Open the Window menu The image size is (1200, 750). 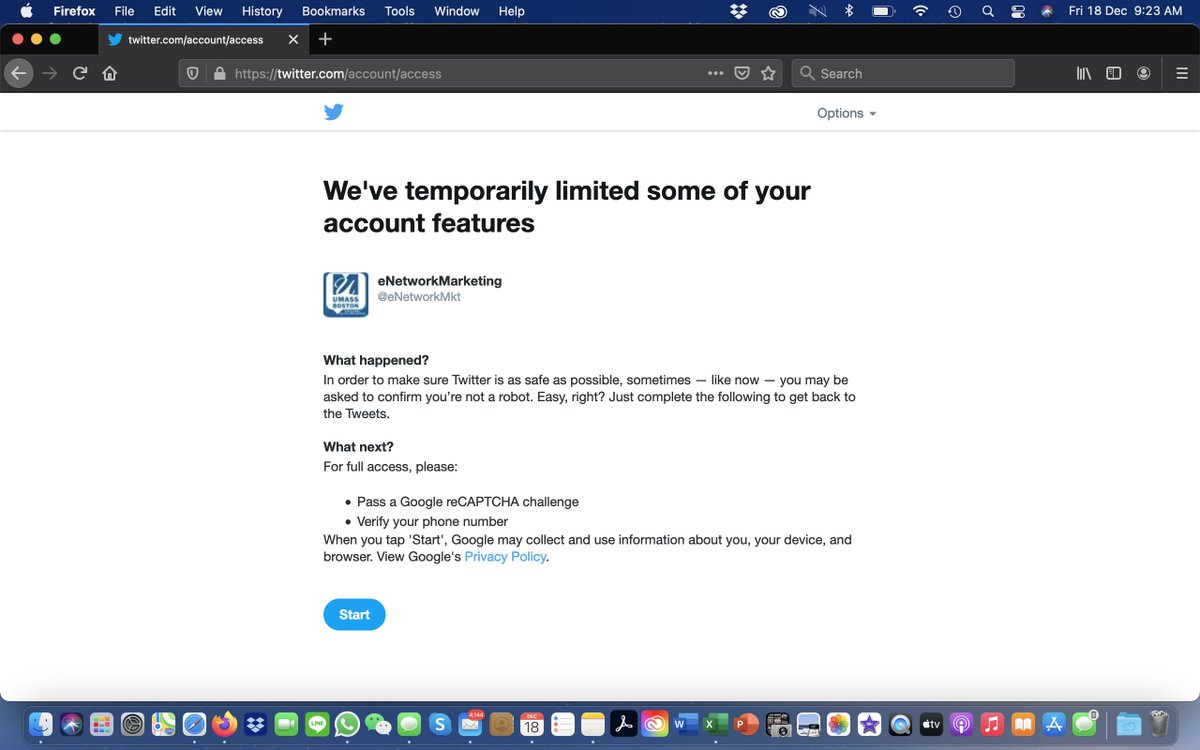pyautogui.click(x=456, y=11)
